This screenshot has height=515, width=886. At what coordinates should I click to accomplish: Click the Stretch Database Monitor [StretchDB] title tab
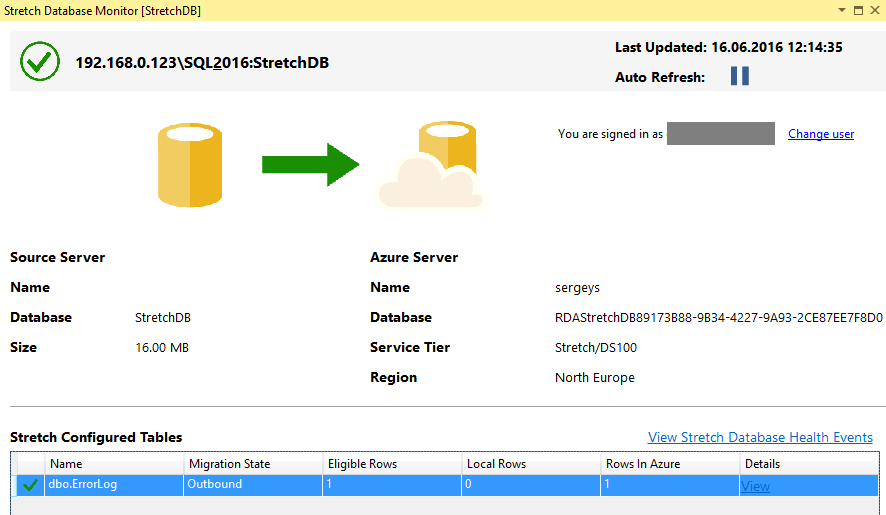[102, 11]
